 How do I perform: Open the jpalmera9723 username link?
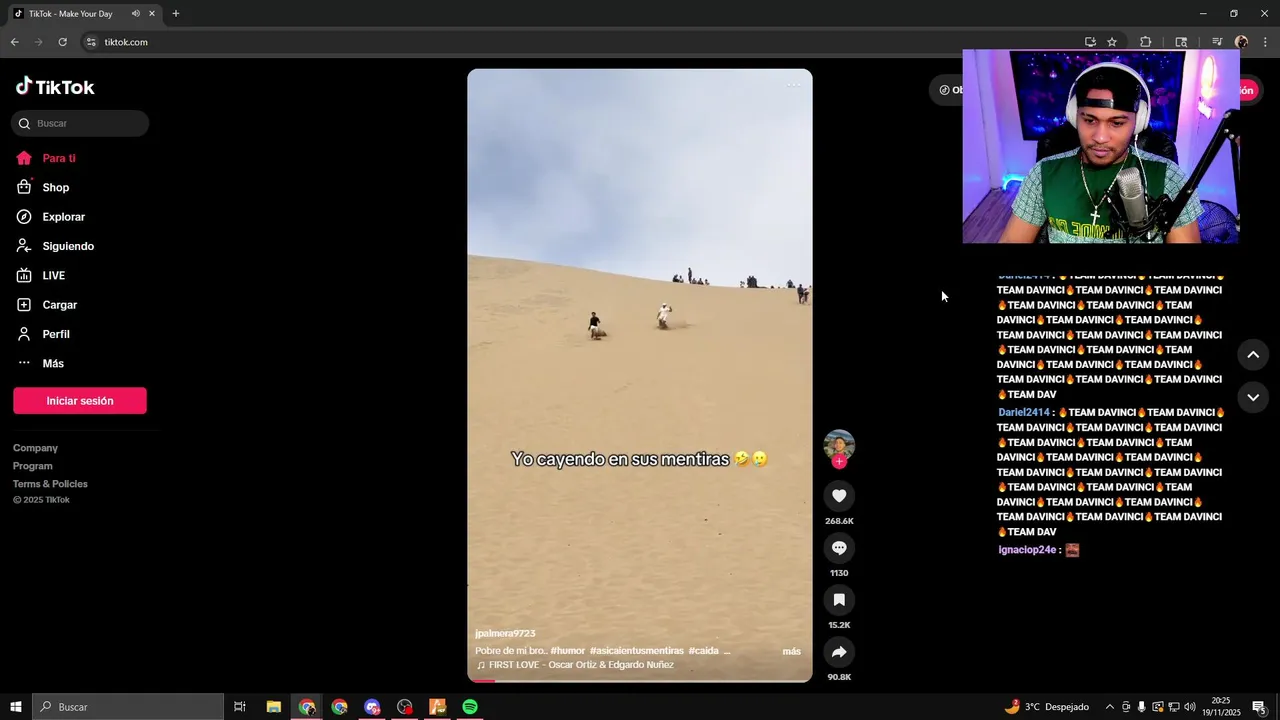505,634
